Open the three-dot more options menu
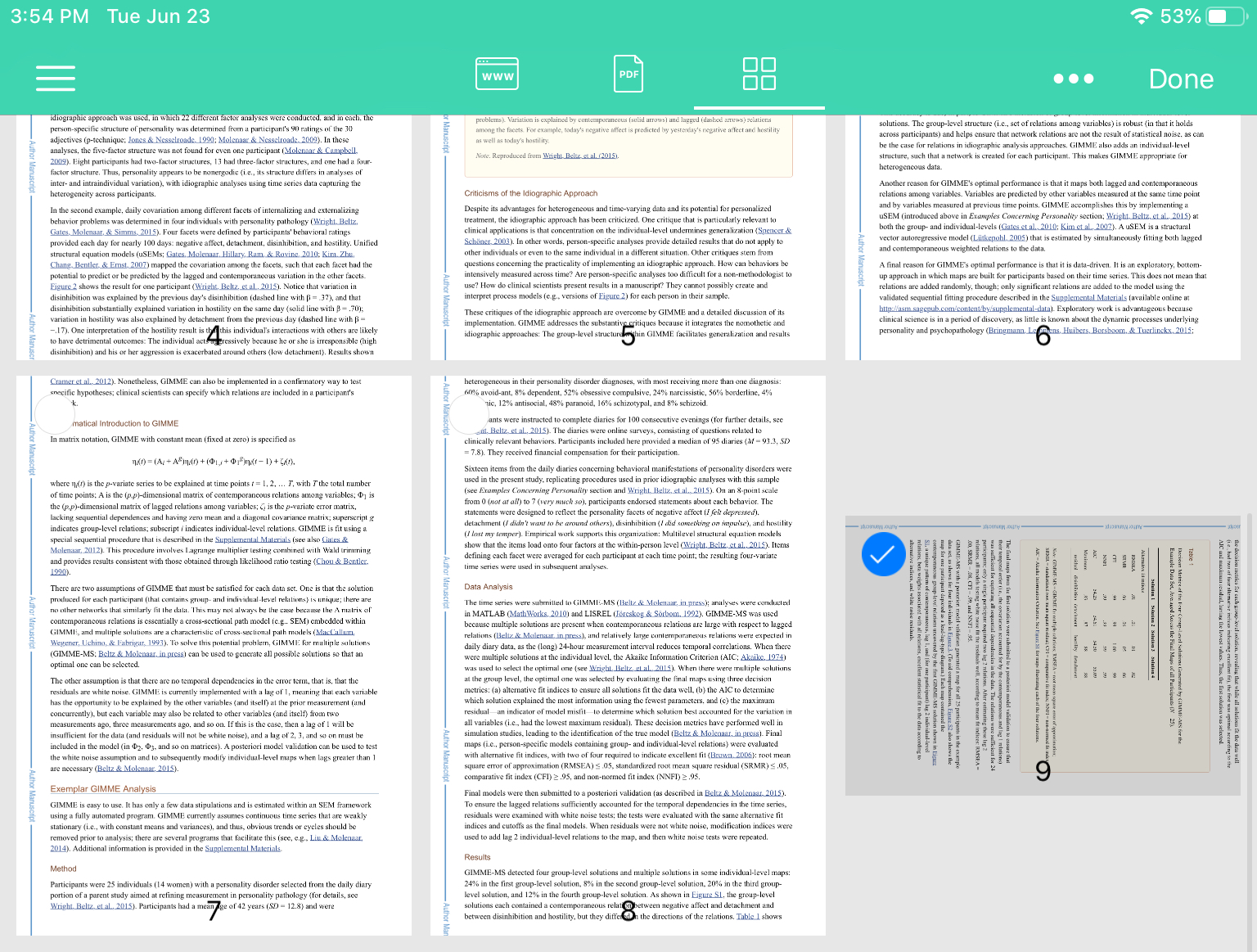 click(x=1074, y=79)
